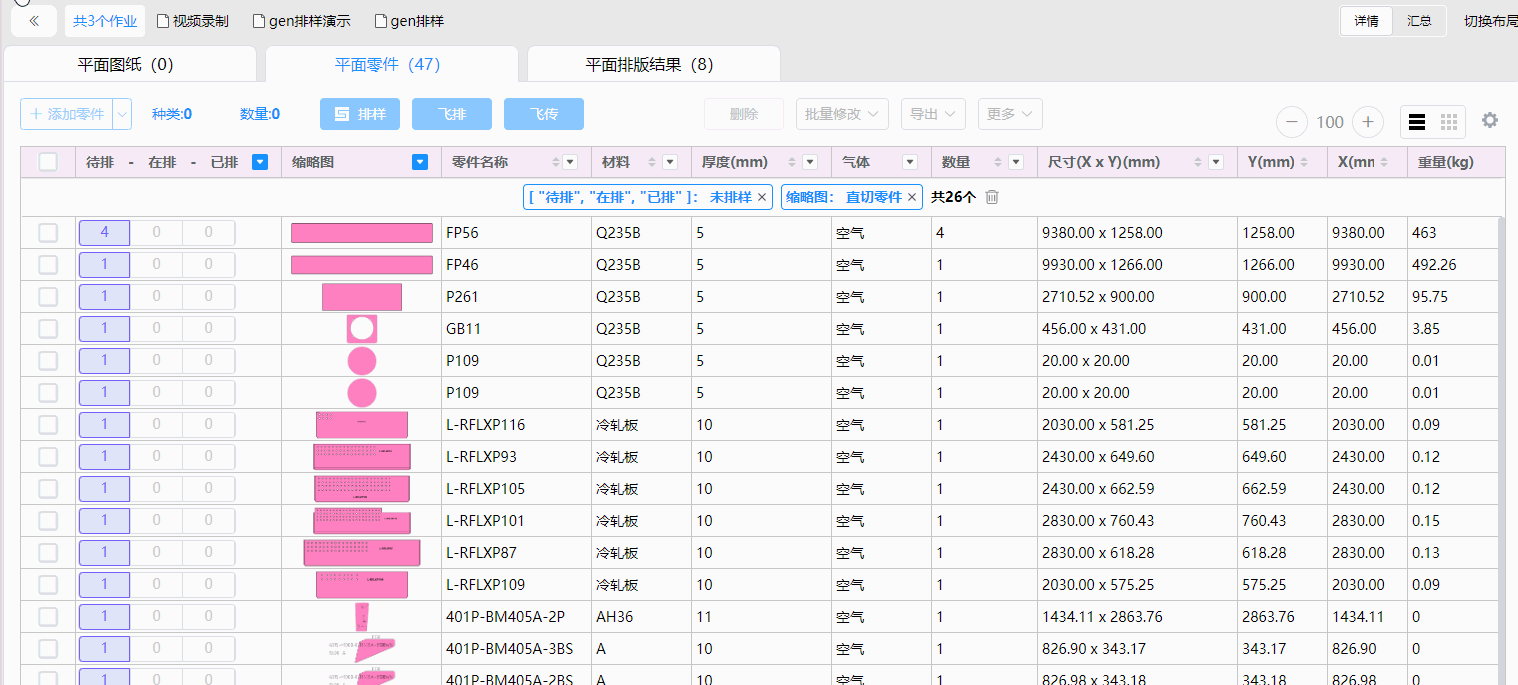Click the 排样 nesting button
This screenshot has width=1518, height=685.
pos(360,114)
